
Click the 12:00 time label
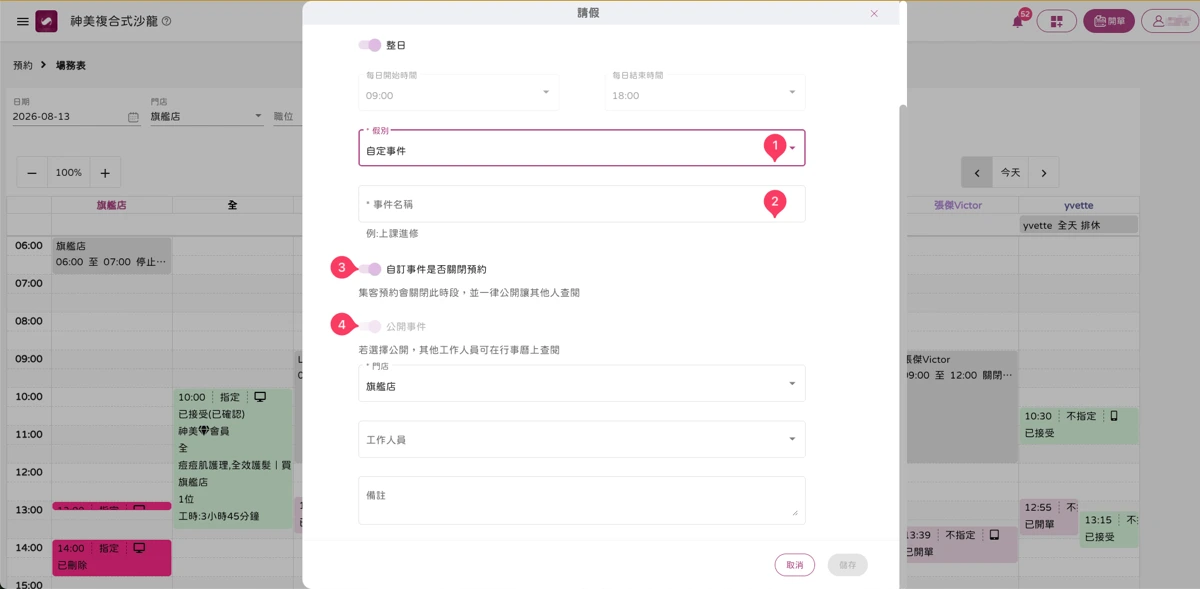[x=29, y=472]
